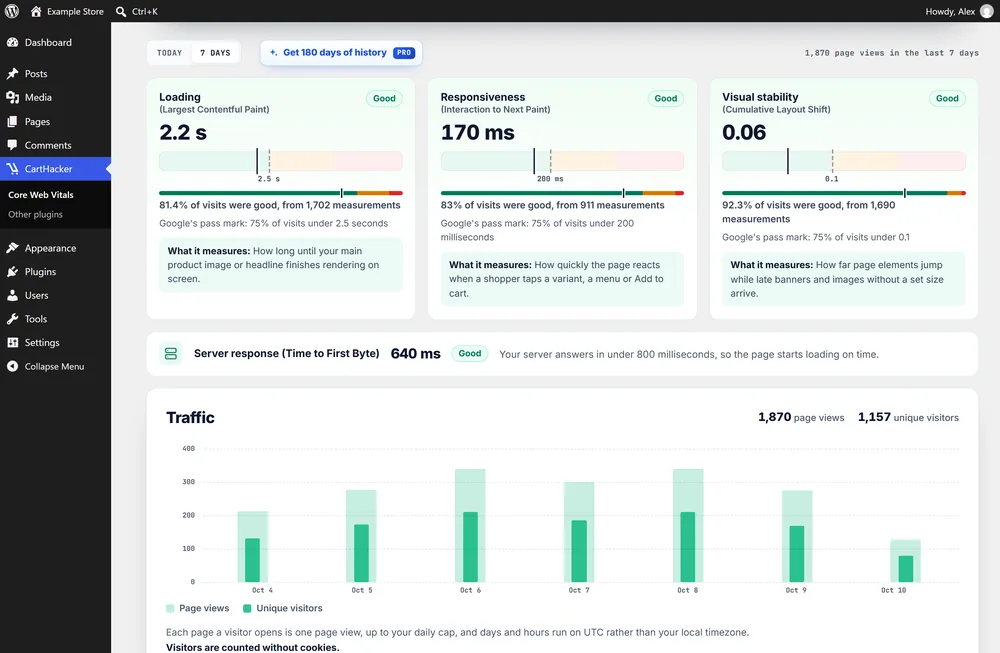
Task: Click the Loading threshold gauge
Action: click(x=281, y=161)
